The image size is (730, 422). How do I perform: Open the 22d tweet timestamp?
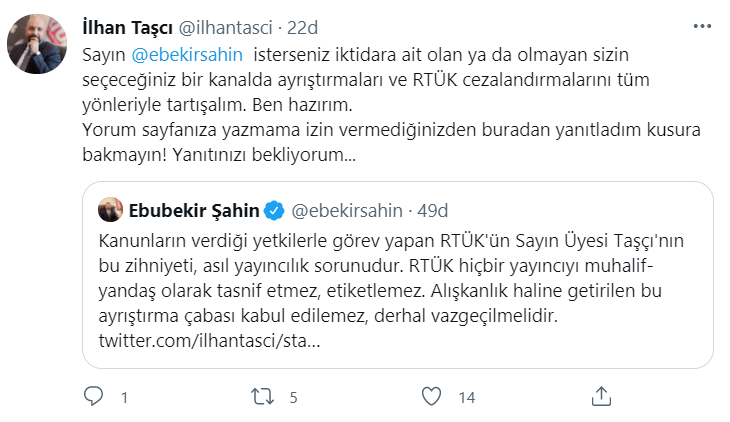point(302,28)
